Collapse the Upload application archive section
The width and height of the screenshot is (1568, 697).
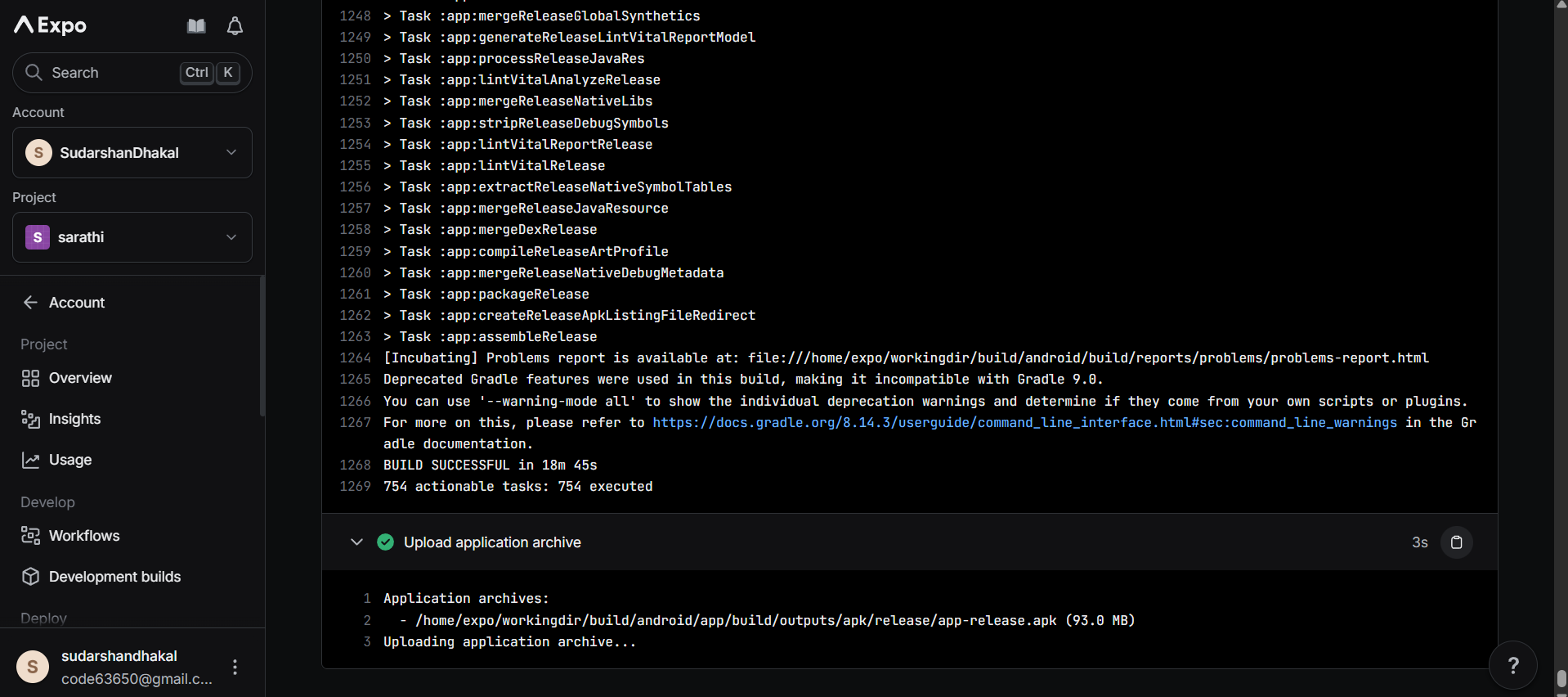356,542
